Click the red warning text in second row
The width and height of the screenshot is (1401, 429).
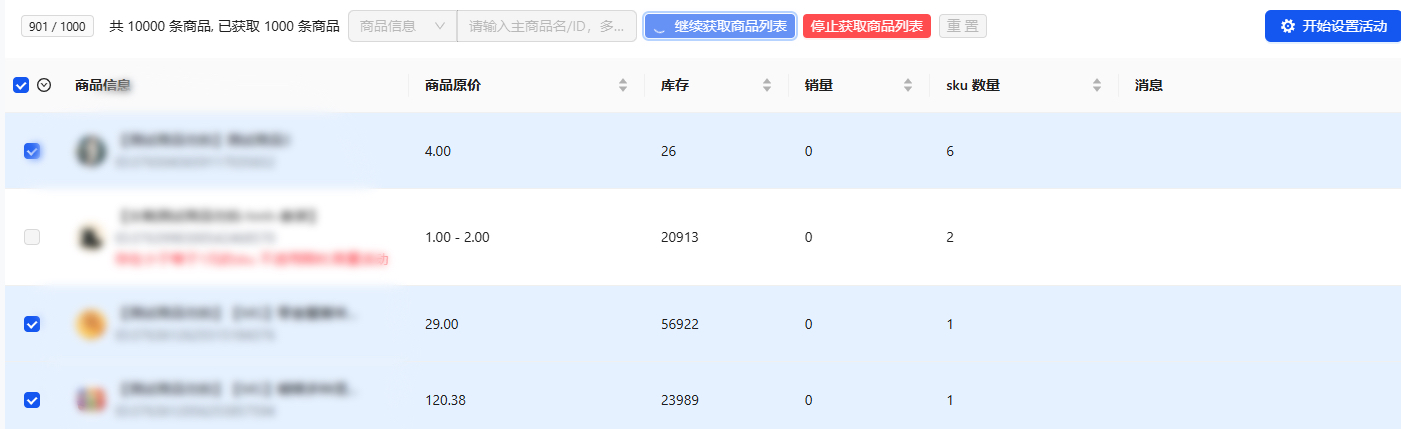pos(251,259)
